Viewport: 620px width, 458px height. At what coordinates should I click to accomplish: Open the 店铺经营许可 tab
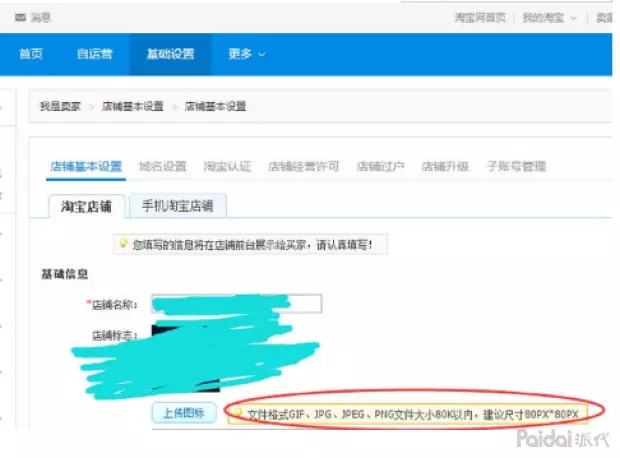coord(304,167)
